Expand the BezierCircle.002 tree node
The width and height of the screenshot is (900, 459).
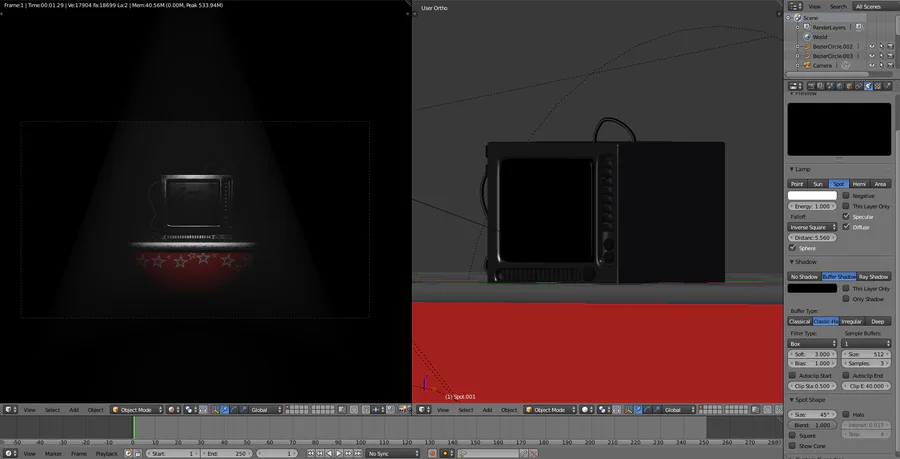coord(797,46)
